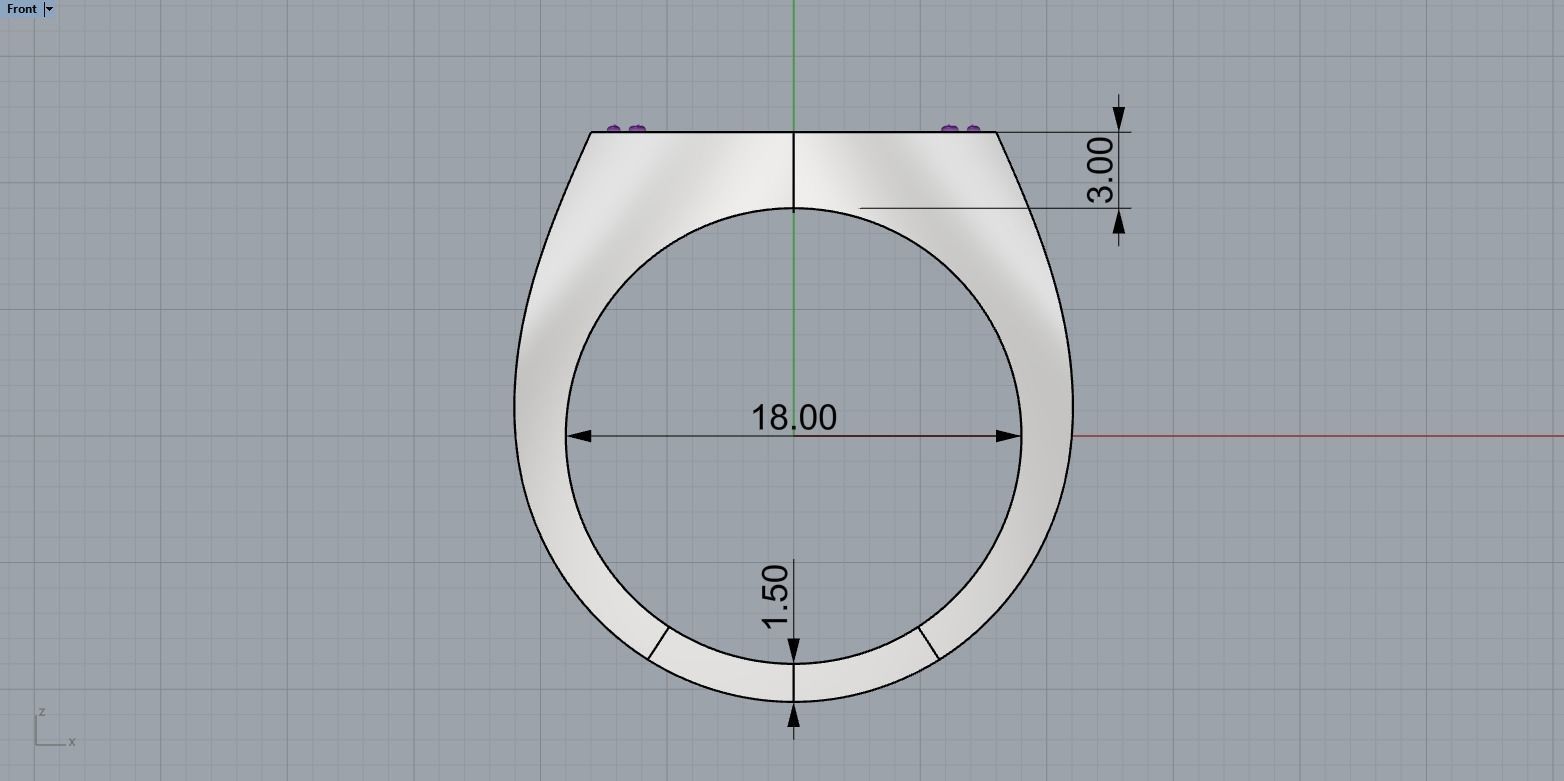Select the right seam line on lower shank
Image resolution: width=1564 pixels, height=781 pixels.
pyautogui.click(x=928, y=643)
